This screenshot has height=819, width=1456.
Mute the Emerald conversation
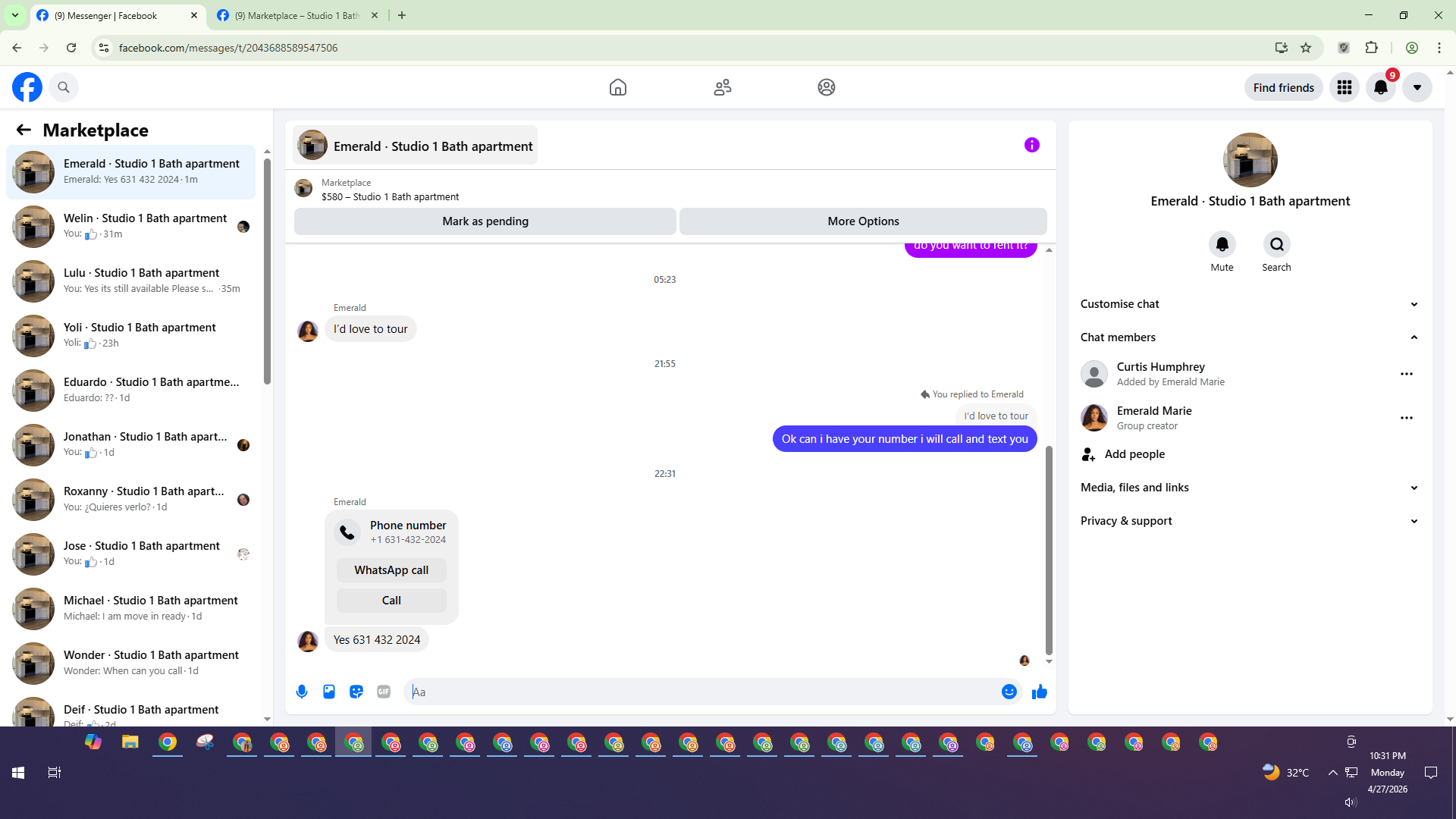tap(1222, 244)
